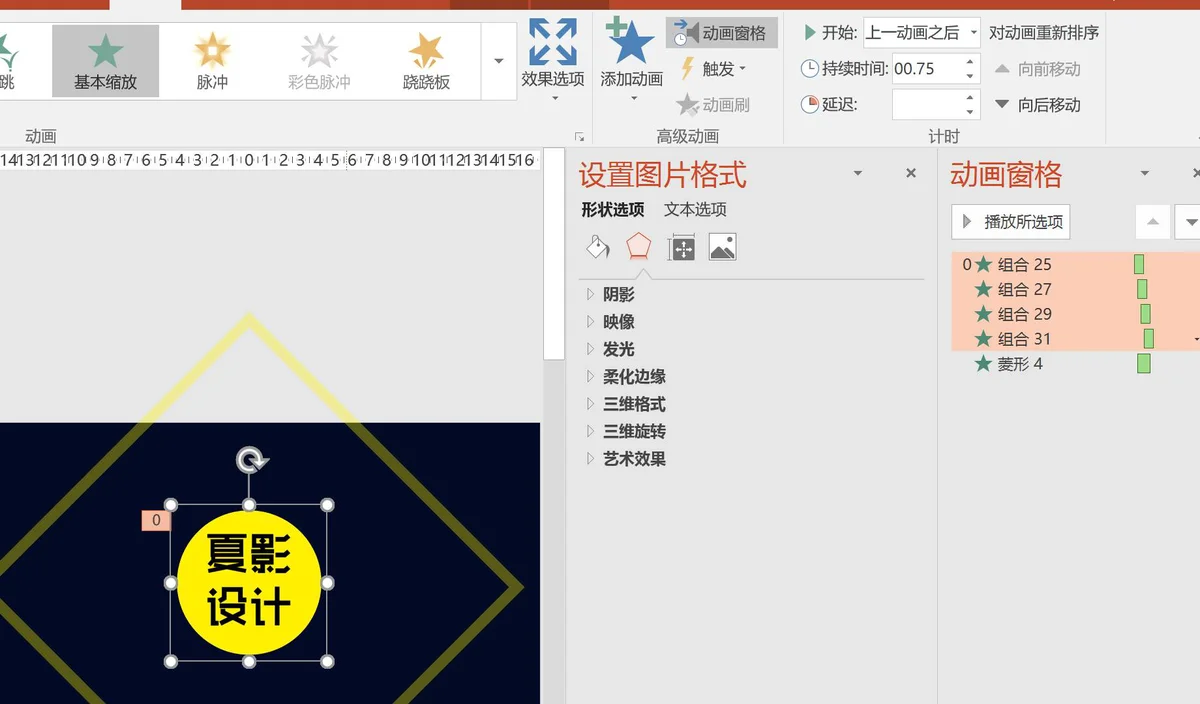Viewport: 1200px width, 704px height.
Task: Select 菱形 4 animation entry
Action: 1075,364
